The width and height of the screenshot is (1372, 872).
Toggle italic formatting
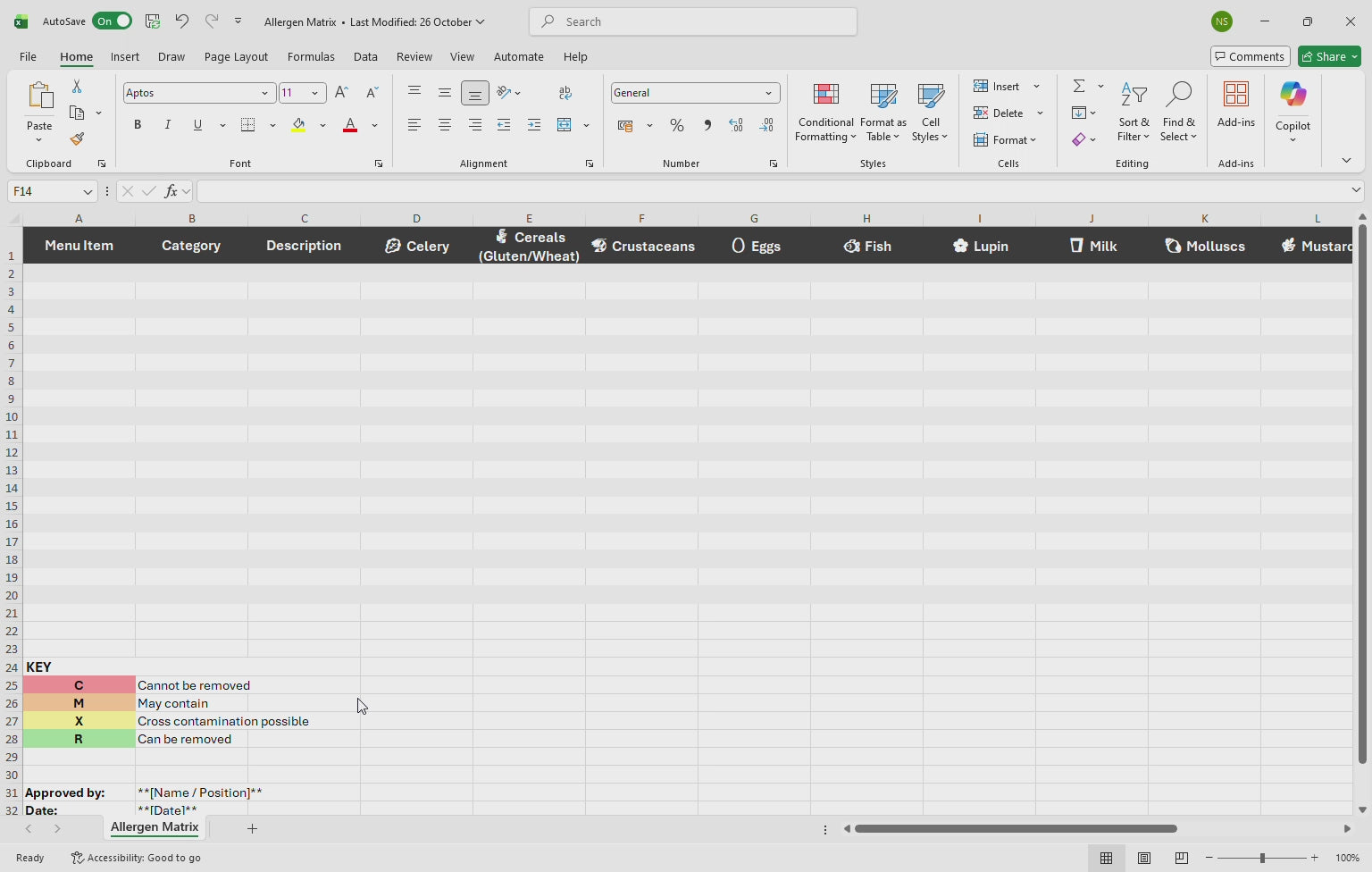167,124
